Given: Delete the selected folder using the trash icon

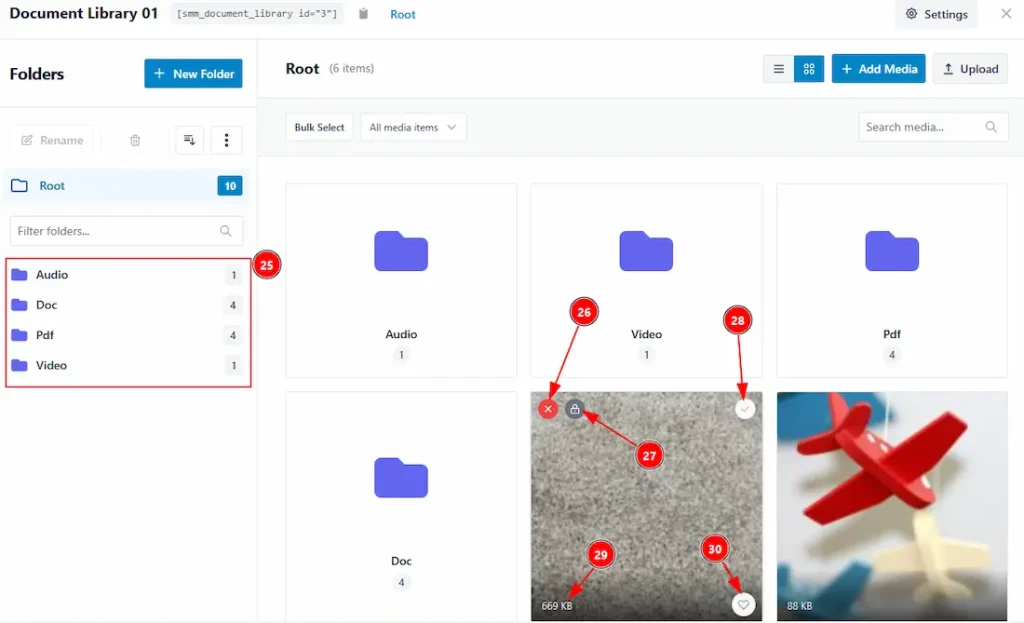Looking at the screenshot, I should pos(134,140).
